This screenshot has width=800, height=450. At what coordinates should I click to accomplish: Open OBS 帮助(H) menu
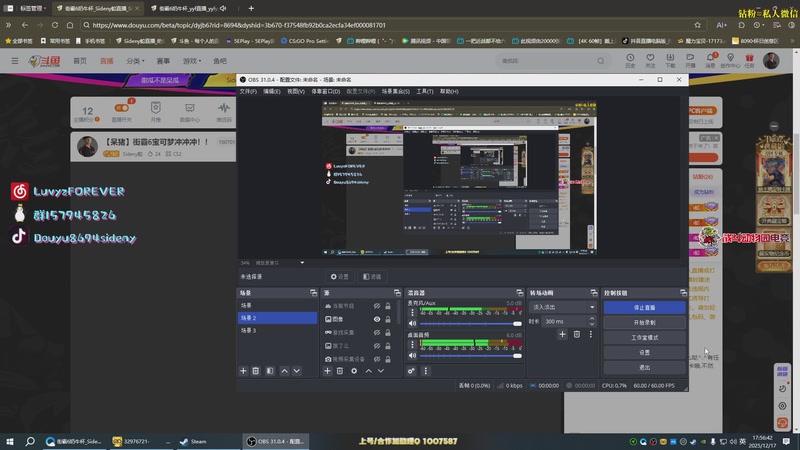(x=449, y=91)
